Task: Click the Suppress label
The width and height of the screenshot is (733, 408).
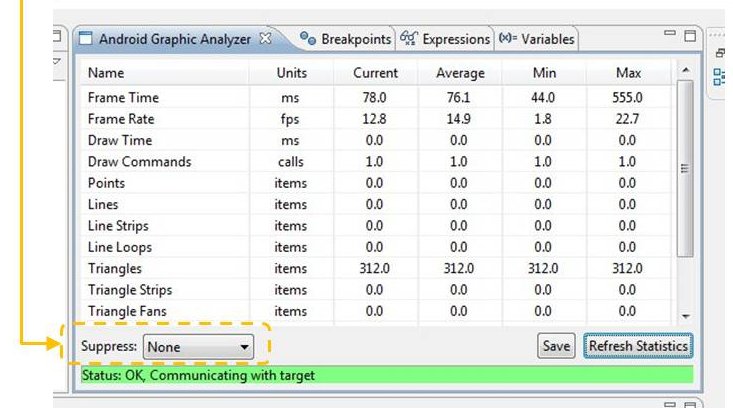Action: (109, 346)
